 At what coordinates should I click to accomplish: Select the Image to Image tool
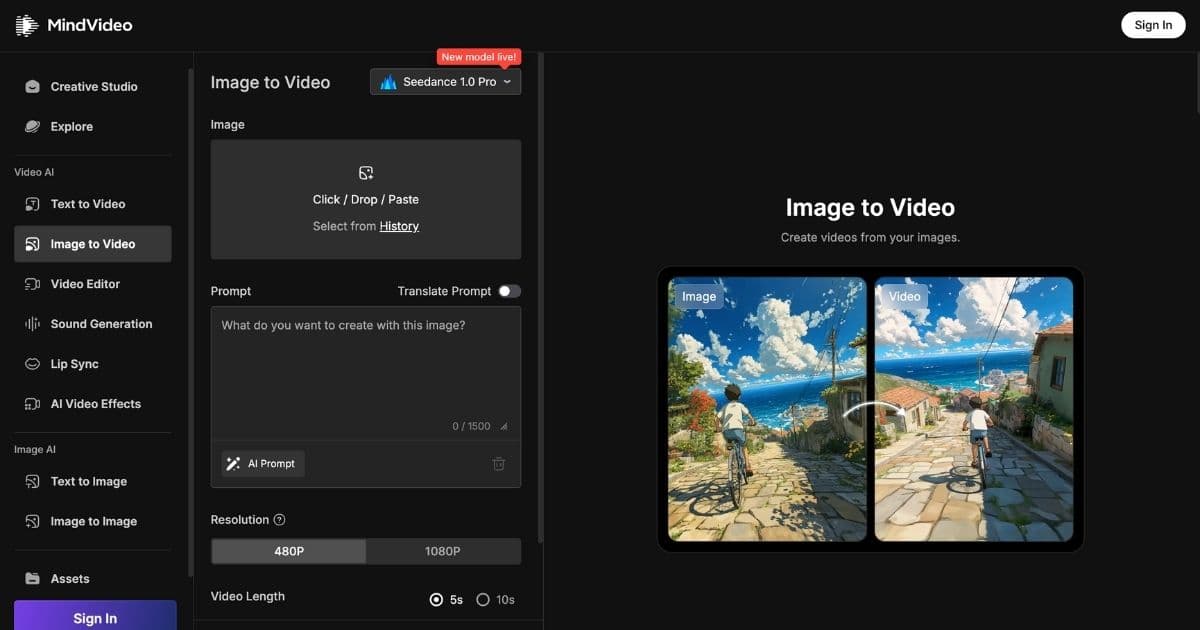point(91,521)
